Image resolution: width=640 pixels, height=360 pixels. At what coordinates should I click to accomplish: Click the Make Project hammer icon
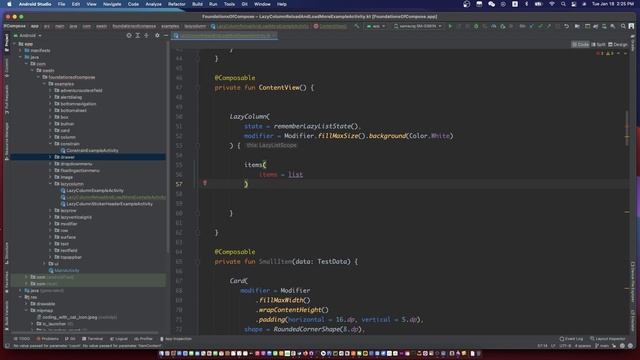coord(357,26)
